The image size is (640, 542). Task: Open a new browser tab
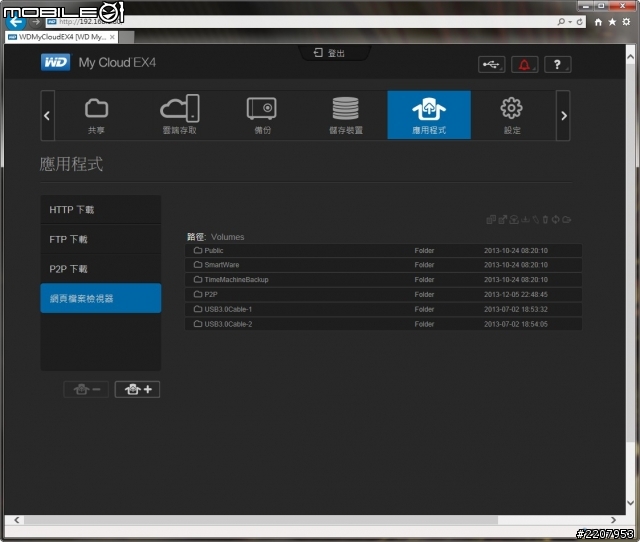(x=127, y=37)
